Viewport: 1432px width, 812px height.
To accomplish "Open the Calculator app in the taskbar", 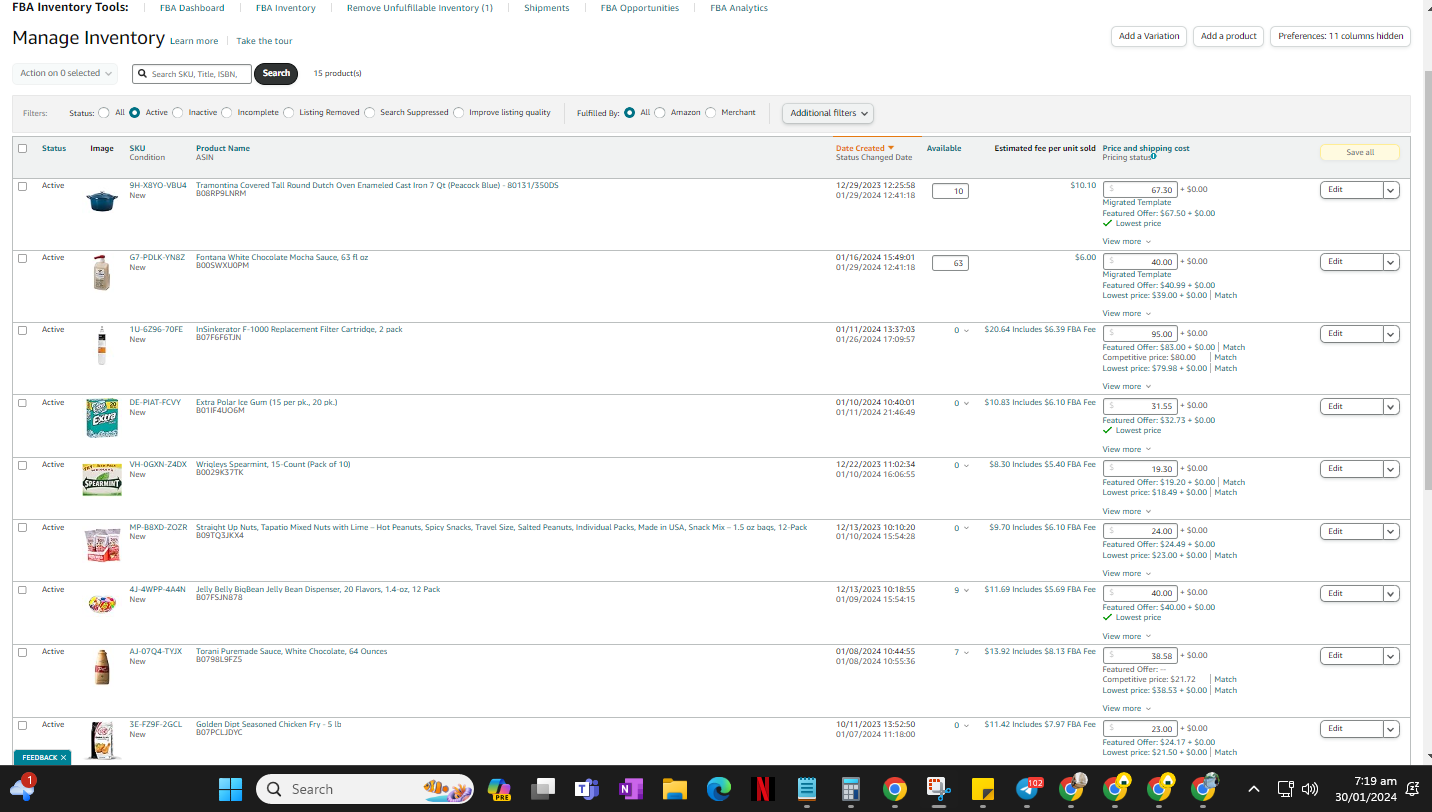I will (850, 789).
